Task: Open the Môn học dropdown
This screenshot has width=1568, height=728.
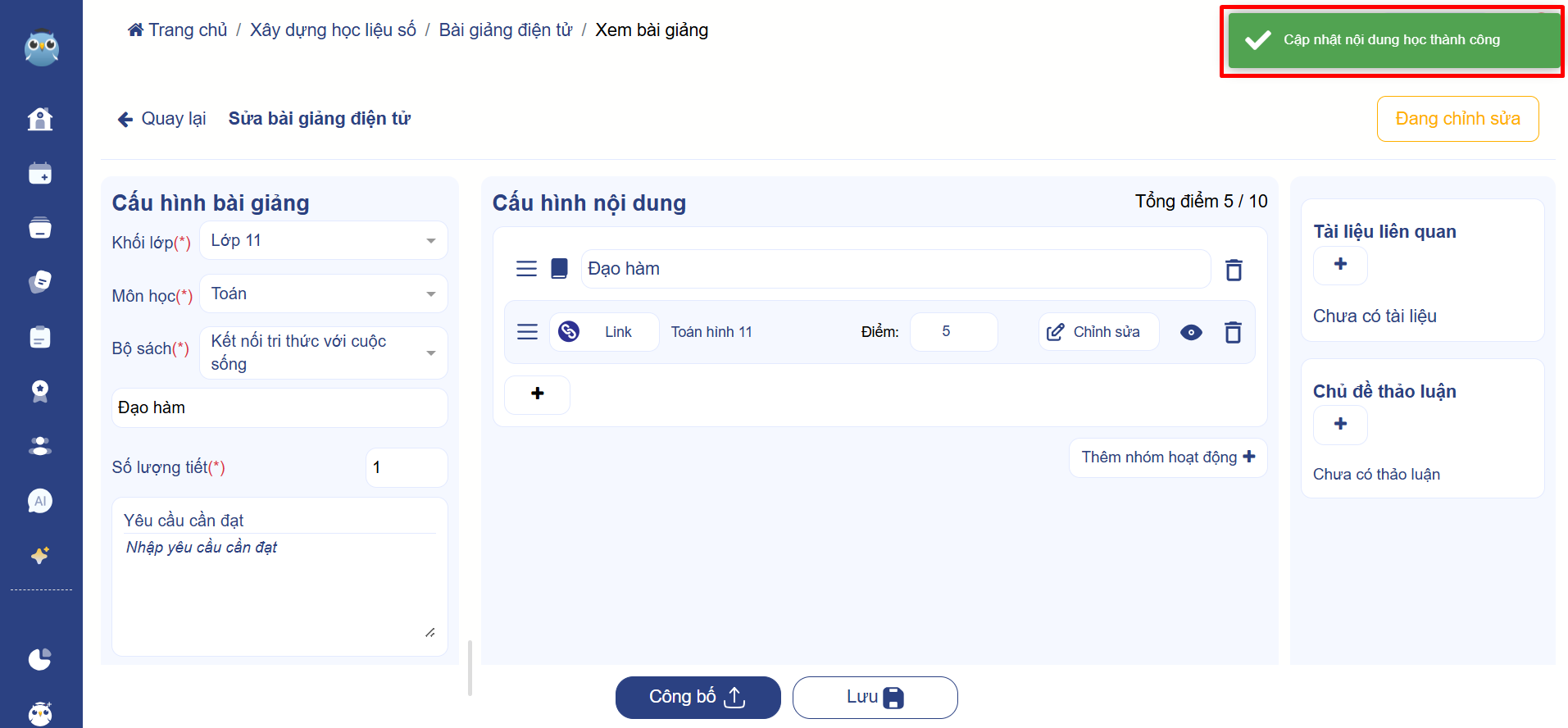Action: 324,294
